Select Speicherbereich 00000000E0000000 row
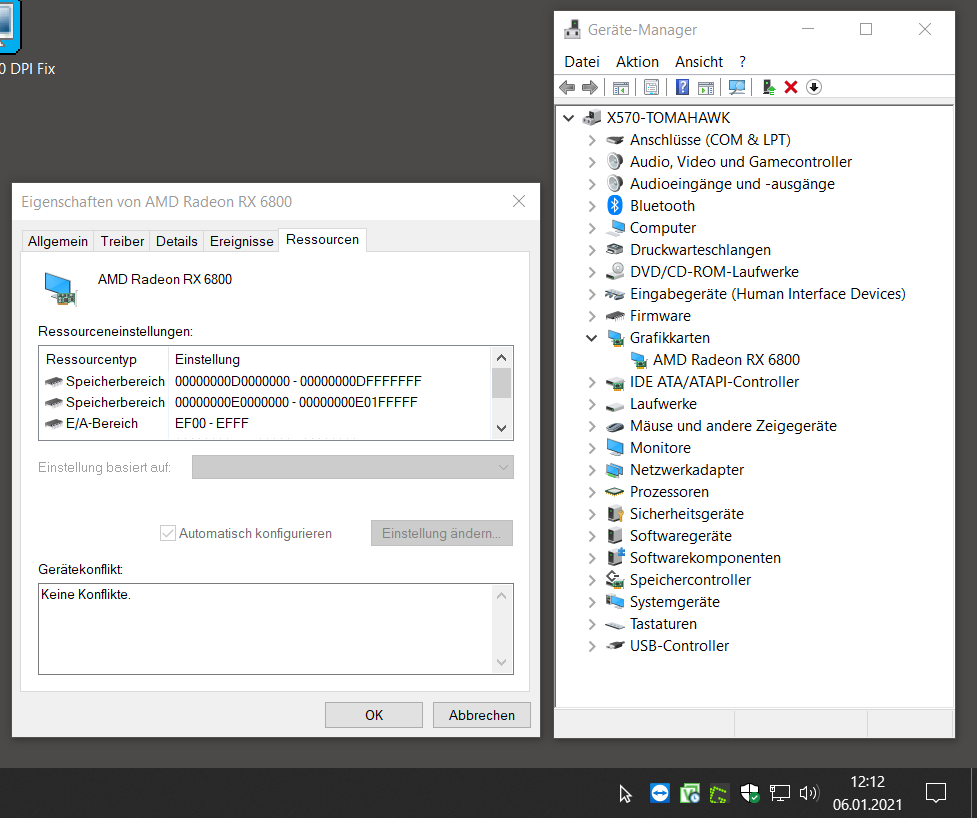This screenshot has width=977, height=818. pos(265,402)
